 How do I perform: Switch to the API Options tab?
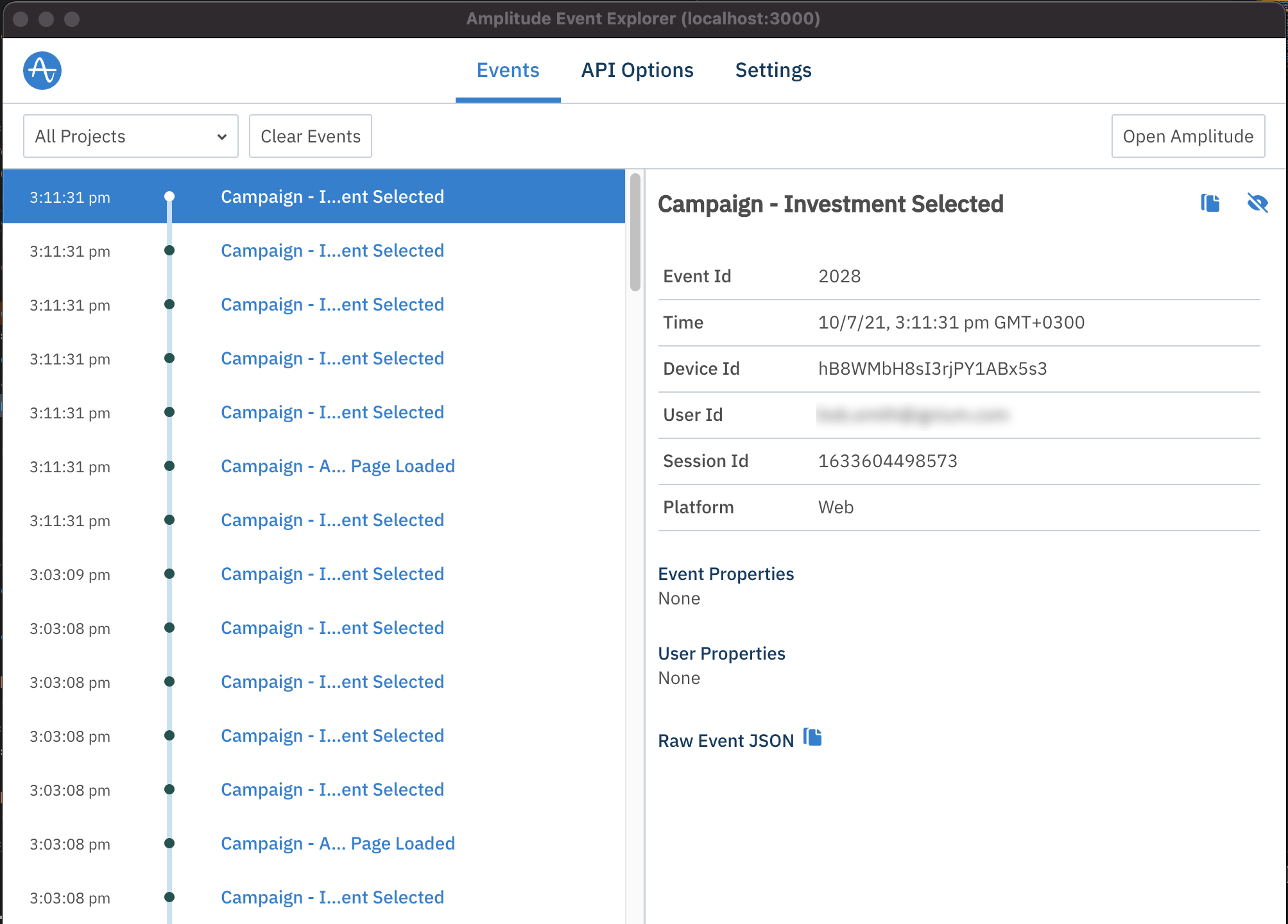coord(637,70)
